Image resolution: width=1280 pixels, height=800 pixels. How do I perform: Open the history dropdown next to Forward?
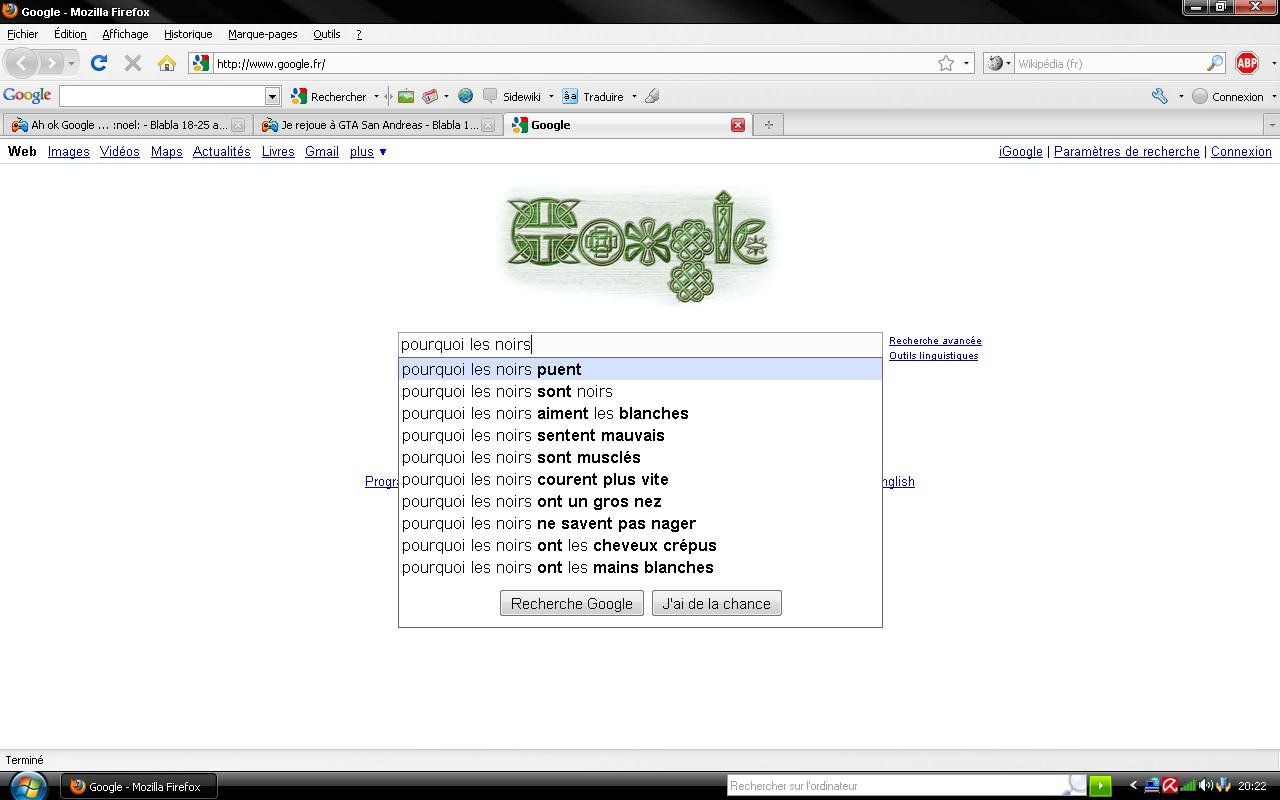(71, 63)
